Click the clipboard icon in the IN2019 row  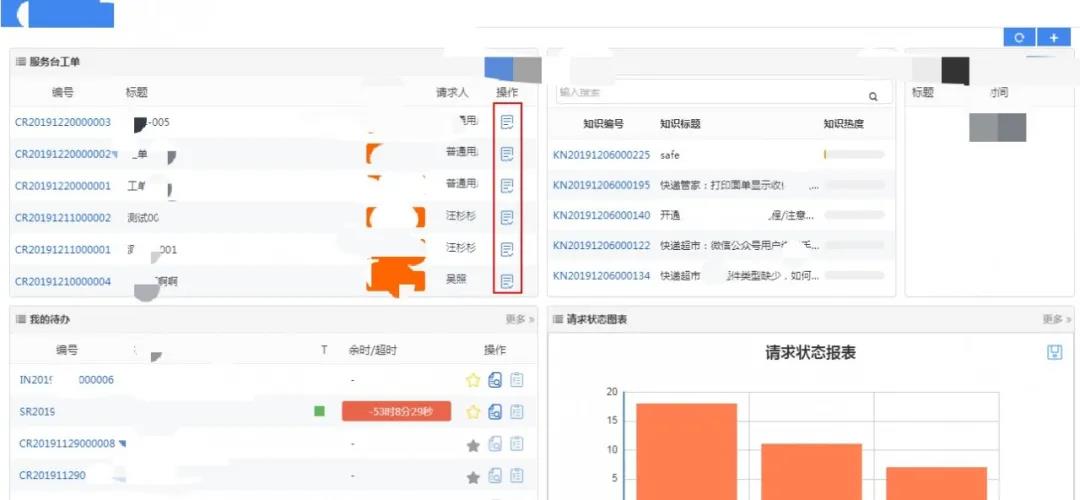[517, 380]
